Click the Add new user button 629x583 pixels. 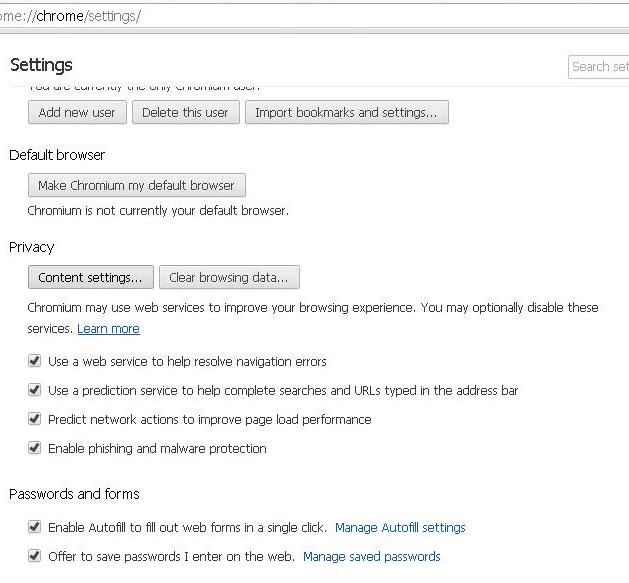tap(77, 112)
